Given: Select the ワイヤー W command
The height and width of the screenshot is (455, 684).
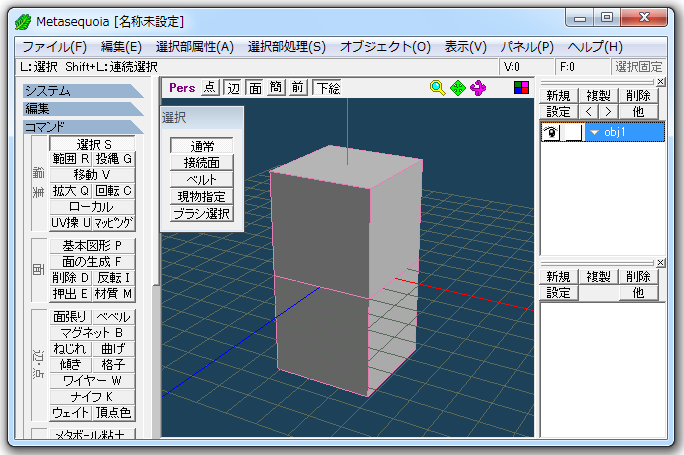Looking at the screenshot, I should (x=92, y=381).
